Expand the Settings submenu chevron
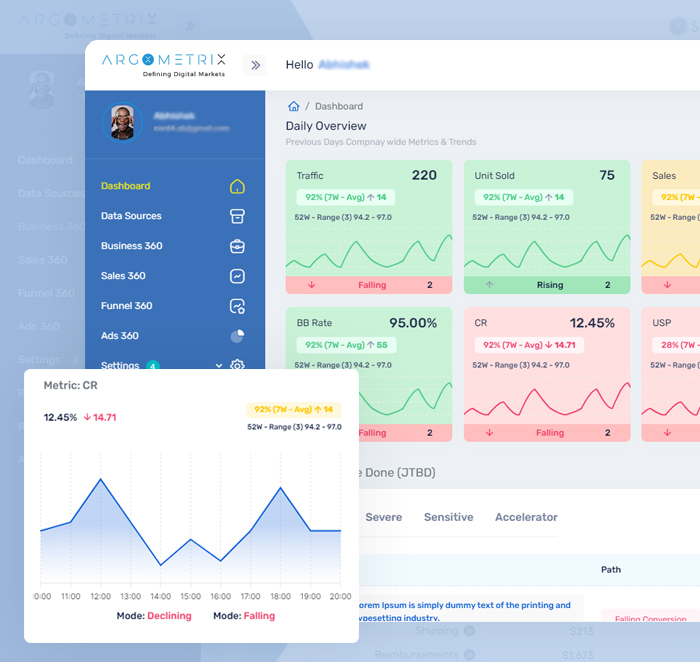The image size is (700, 662). click(219, 365)
